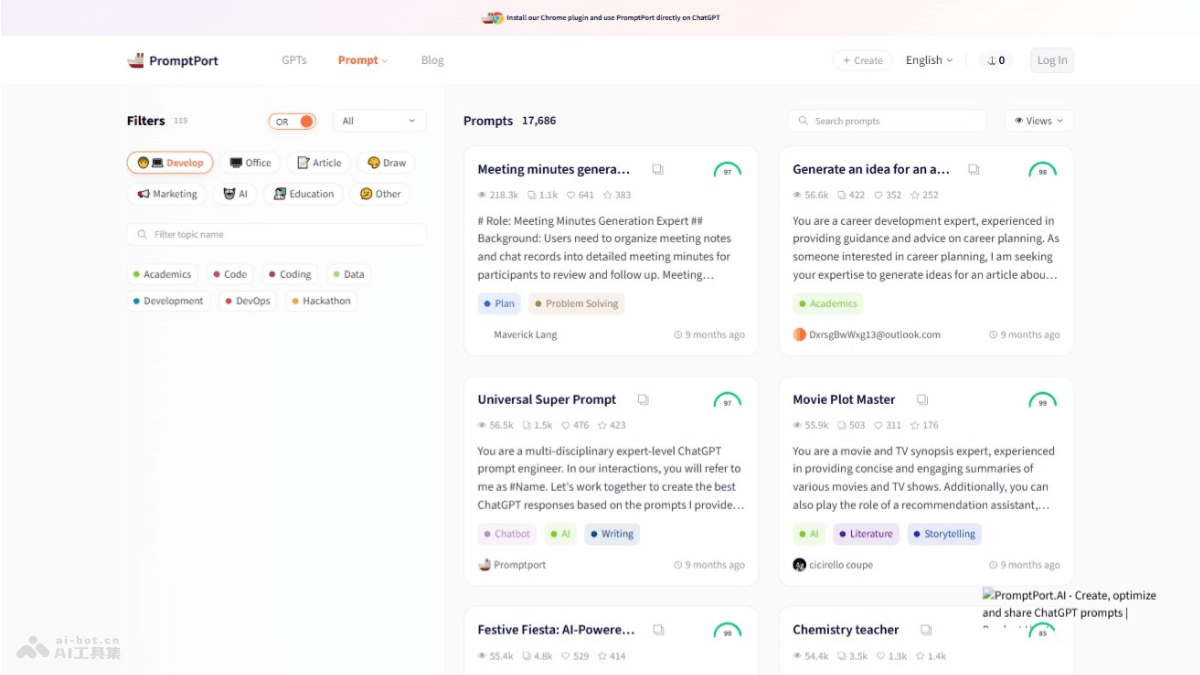
Task: Go to the GPTs navigation tab
Action: 294,60
